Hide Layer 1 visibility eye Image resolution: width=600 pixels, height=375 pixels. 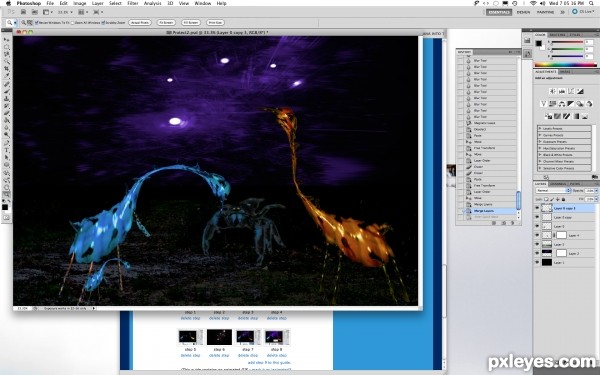(537, 262)
